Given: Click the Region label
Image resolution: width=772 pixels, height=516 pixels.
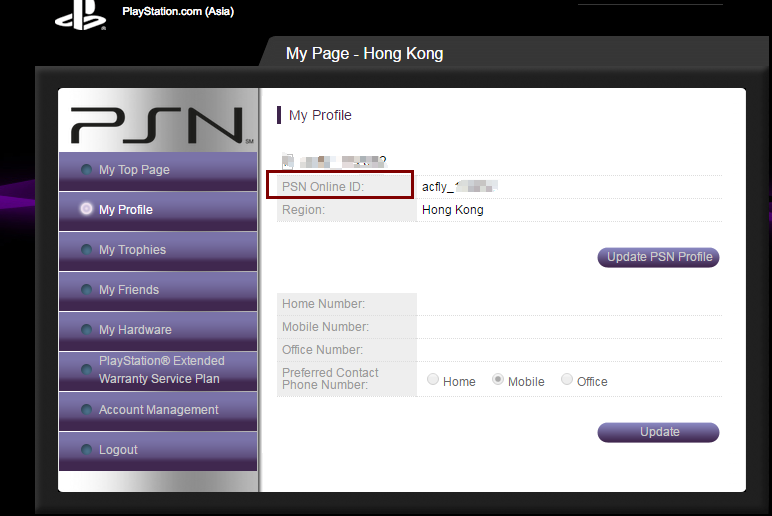Looking at the screenshot, I should pos(303,210).
